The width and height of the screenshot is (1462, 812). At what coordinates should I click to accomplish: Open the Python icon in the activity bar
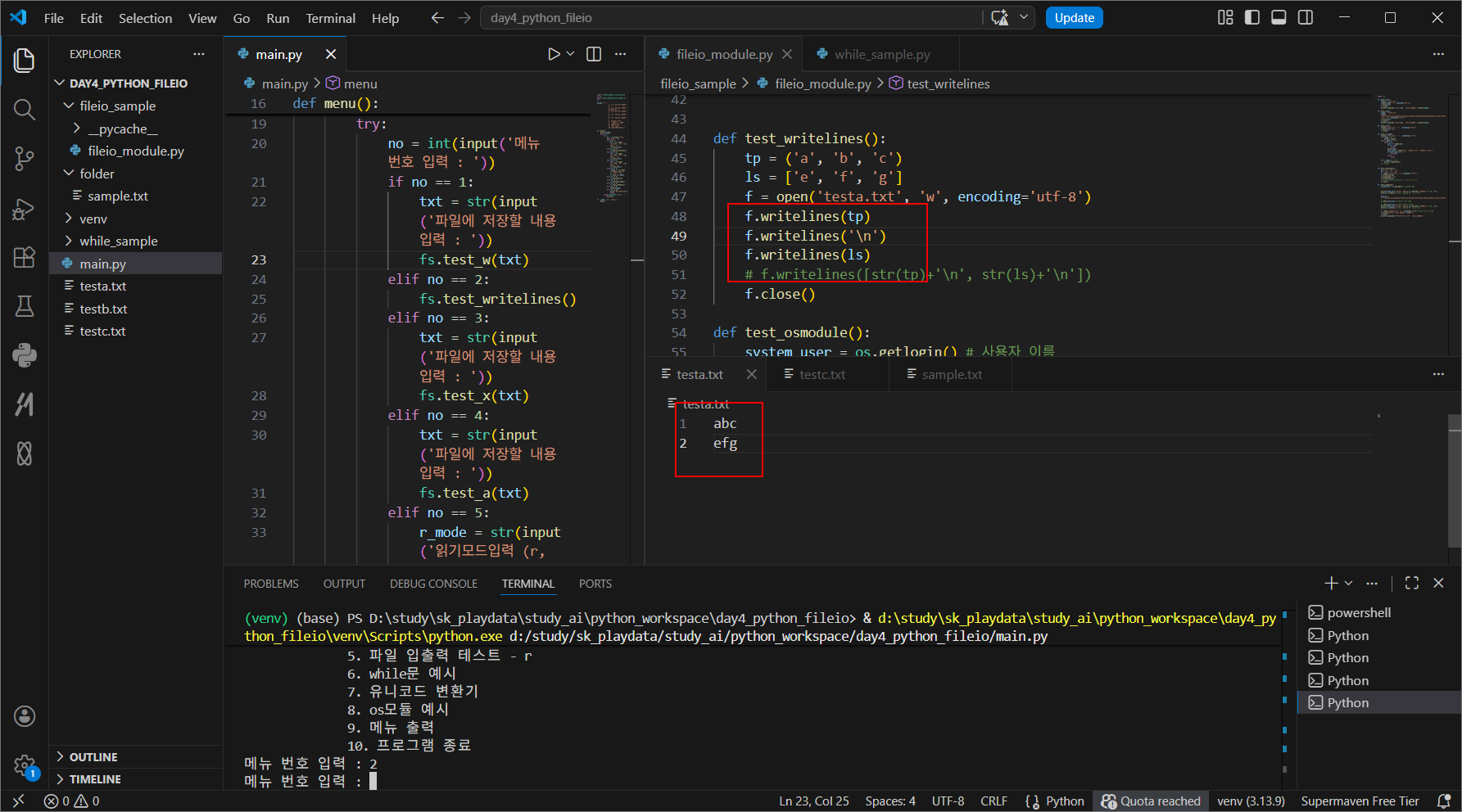coord(25,355)
